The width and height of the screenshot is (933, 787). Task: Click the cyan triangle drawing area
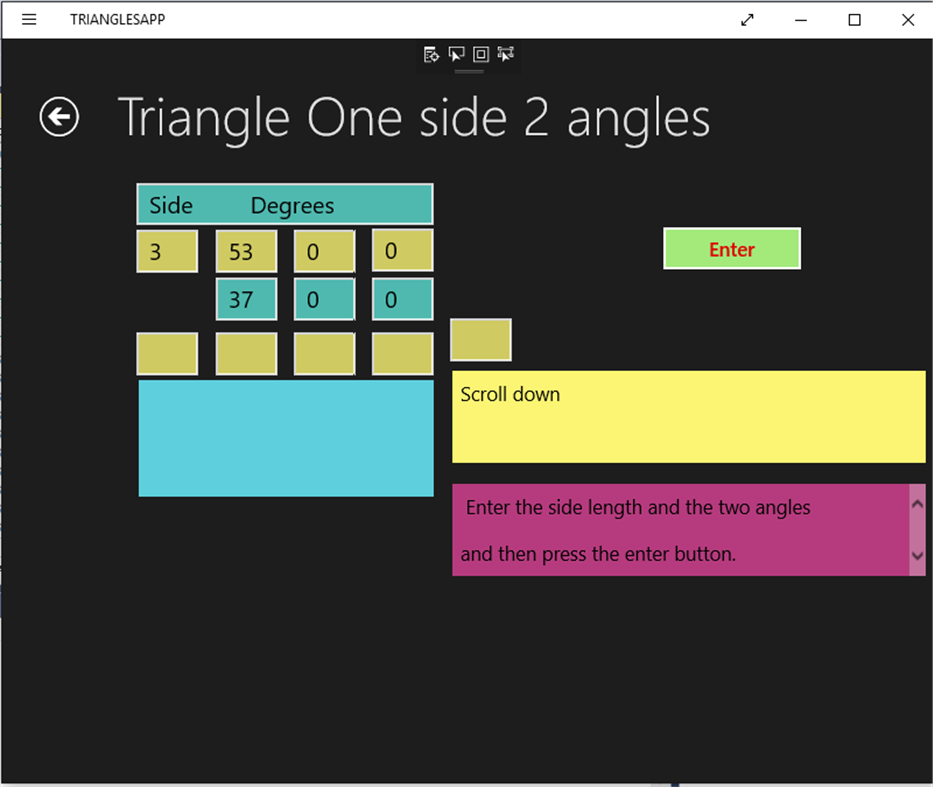click(x=285, y=437)
